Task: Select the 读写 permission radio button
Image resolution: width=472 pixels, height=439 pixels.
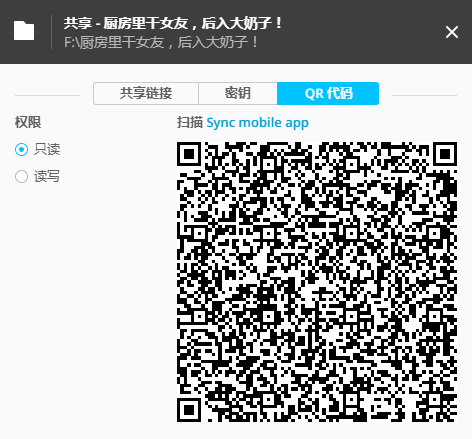Action: [21, 176]
